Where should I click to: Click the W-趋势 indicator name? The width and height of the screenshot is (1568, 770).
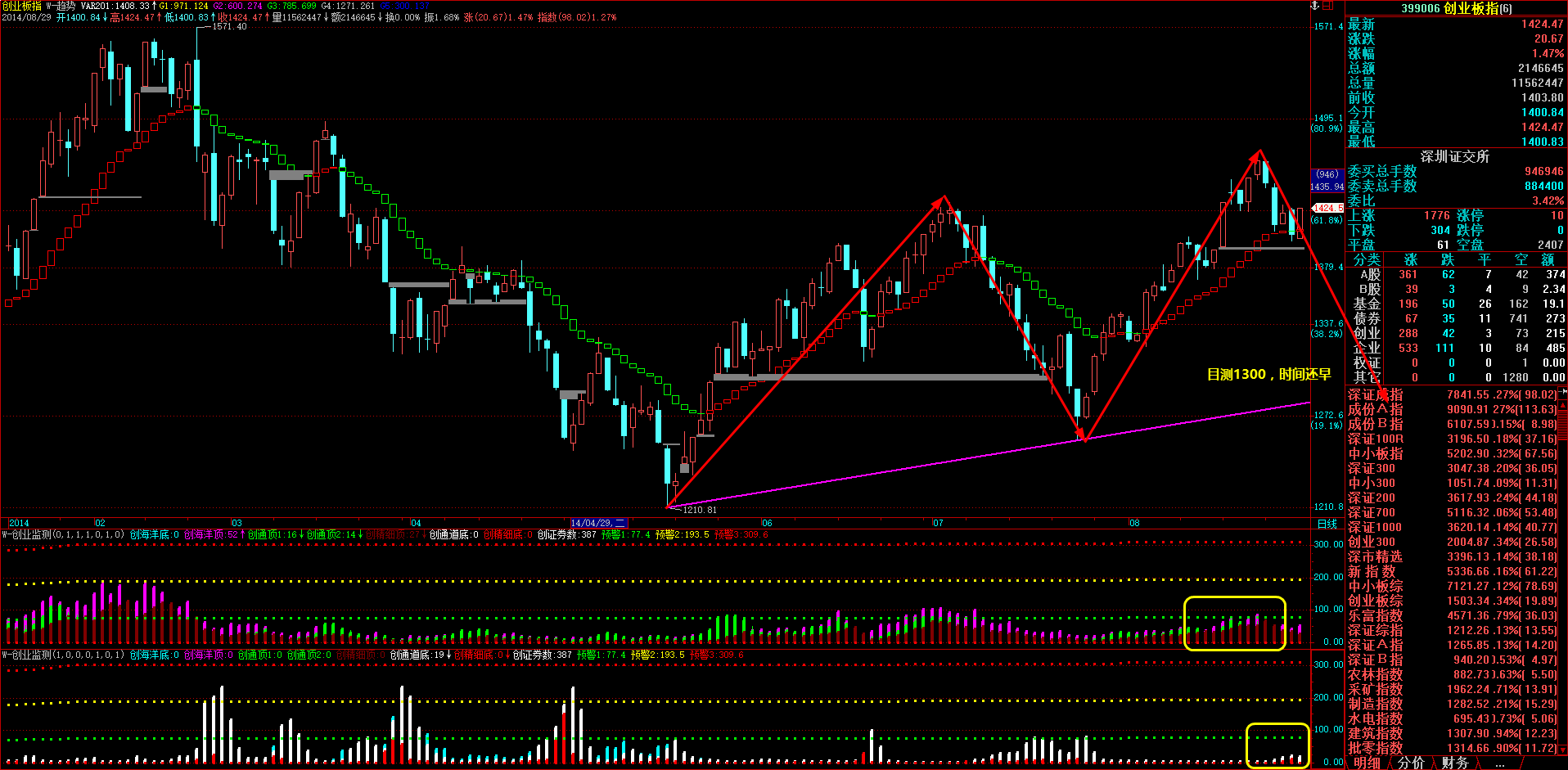[x=61, y=6]
